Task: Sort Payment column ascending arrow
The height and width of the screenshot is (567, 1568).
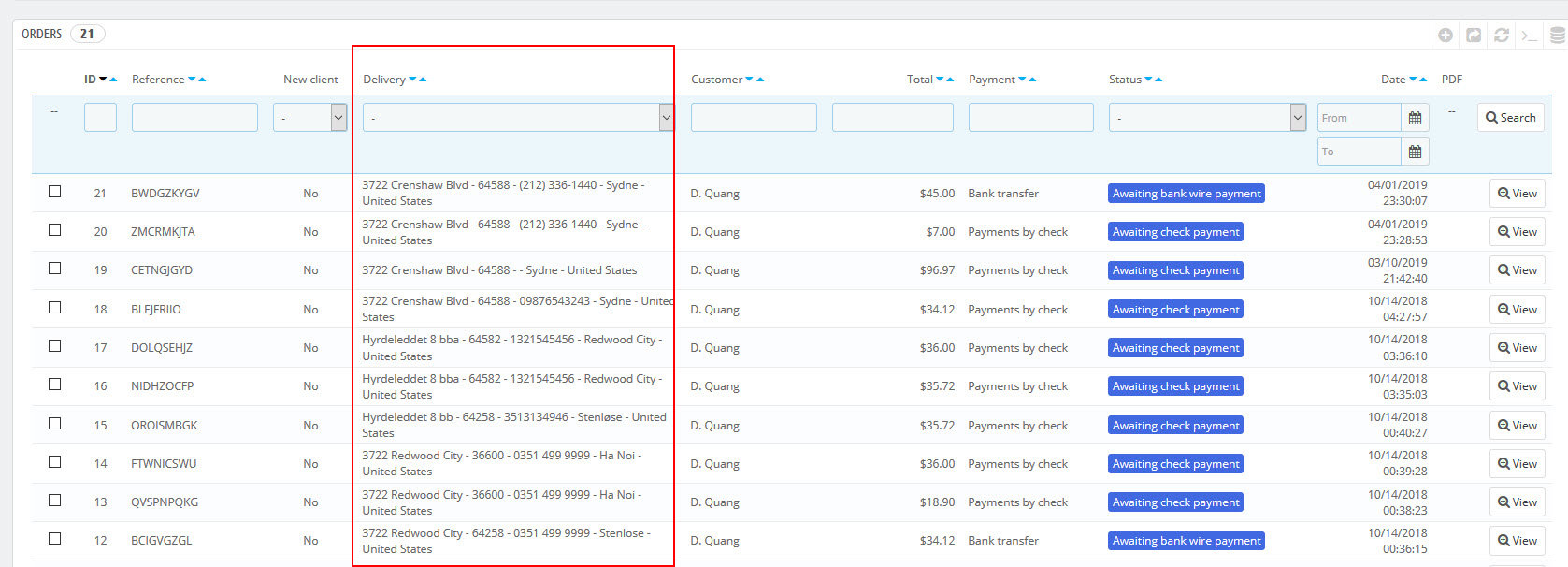Action: pyautogui.click(x=1032, y=80)
